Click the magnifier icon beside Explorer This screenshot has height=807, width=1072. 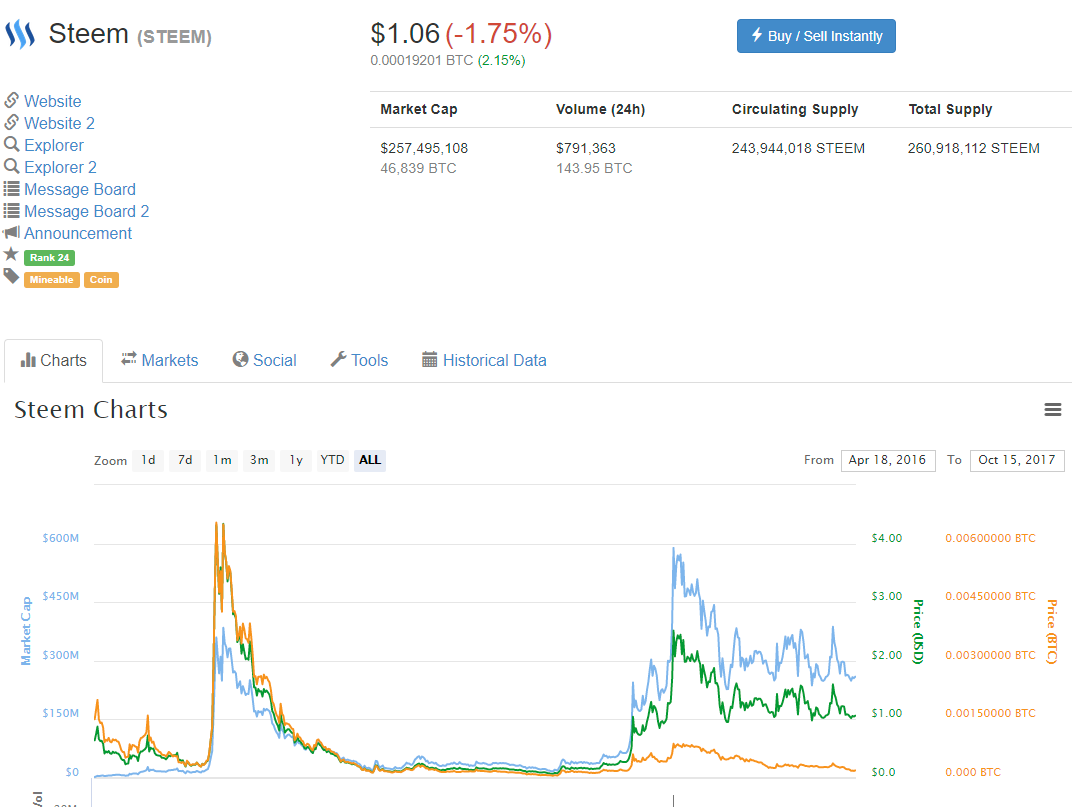[12, 144]
